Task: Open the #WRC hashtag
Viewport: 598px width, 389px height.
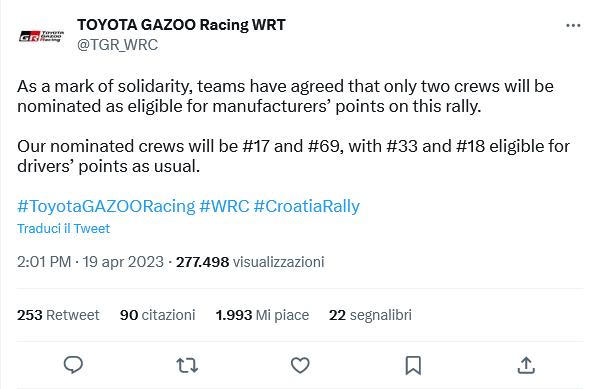Action: click(x=224, y=206)
